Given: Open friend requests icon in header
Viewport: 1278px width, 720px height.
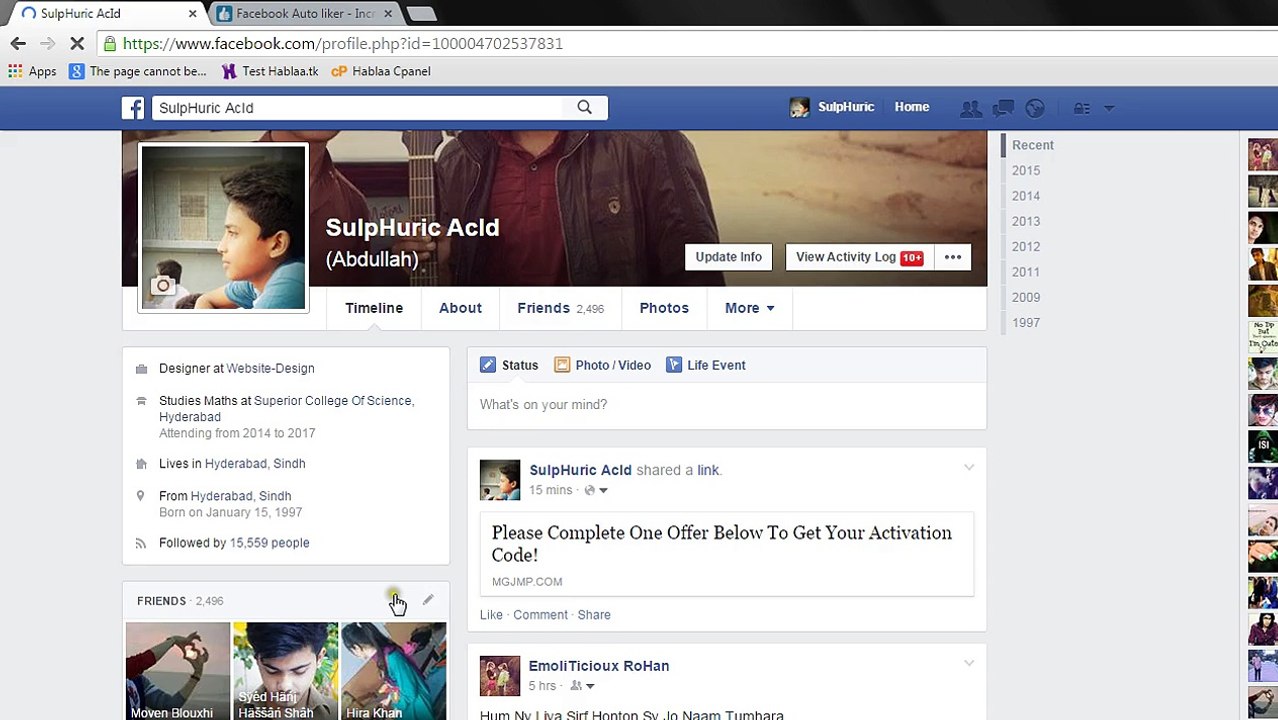Looking at the screenshot, I should pos(970,108).
